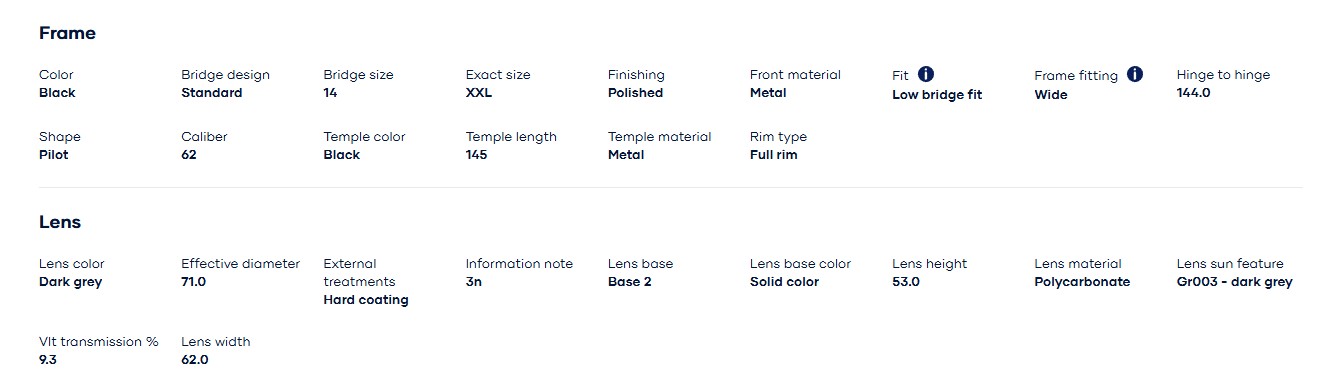Click the Hard coating treatment value

[x=366, y=300]
